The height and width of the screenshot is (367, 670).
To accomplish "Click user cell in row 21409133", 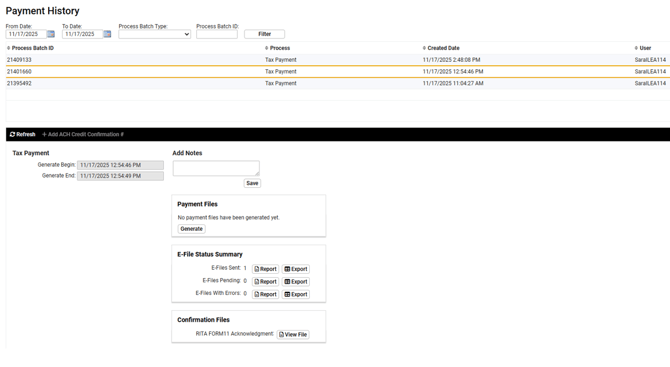I will coord(650,60).
